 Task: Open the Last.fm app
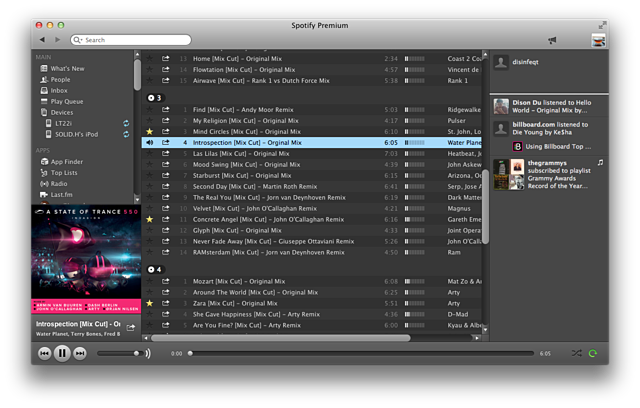coord(56,195)
